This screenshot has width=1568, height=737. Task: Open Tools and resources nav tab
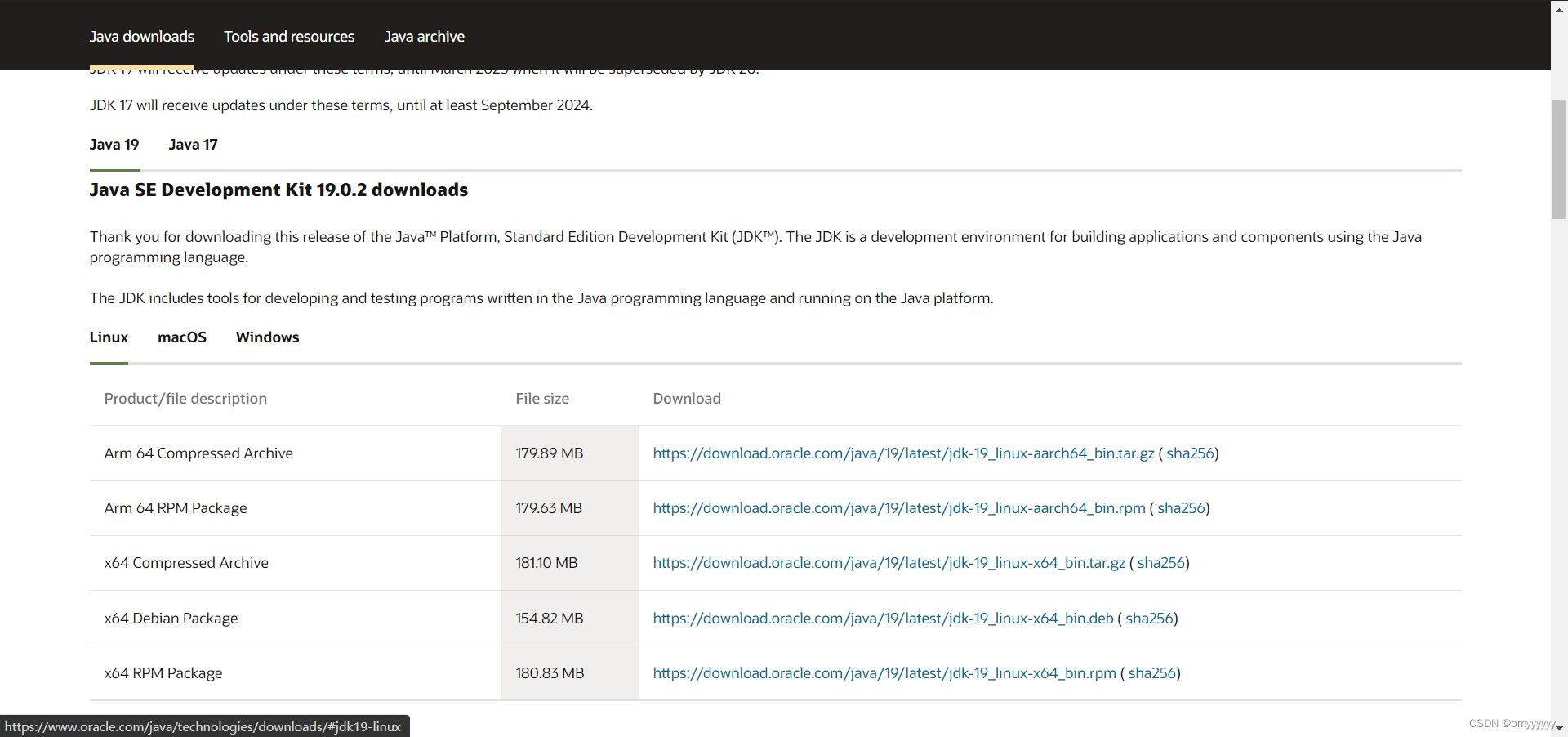click(289, 37)
